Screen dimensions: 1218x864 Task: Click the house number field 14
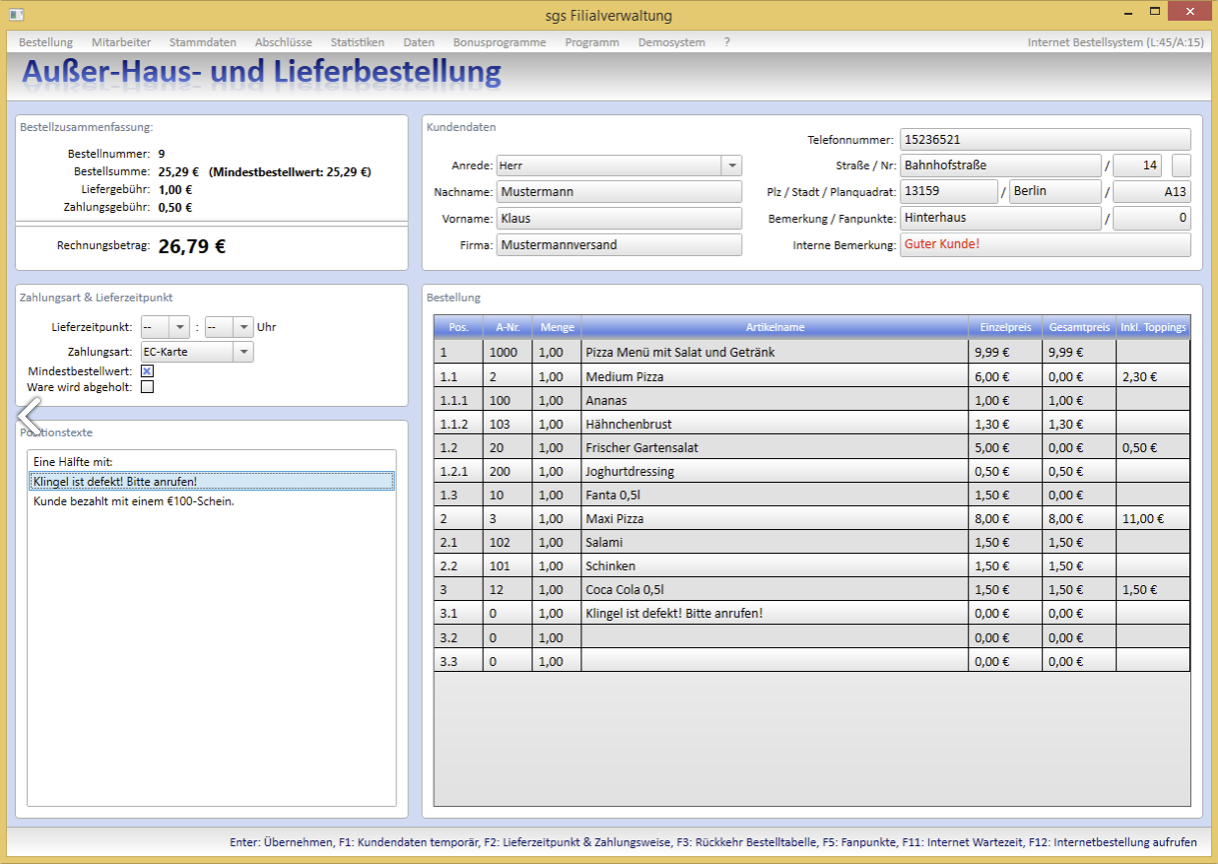pyautogui.click(x=1137, y=165)
